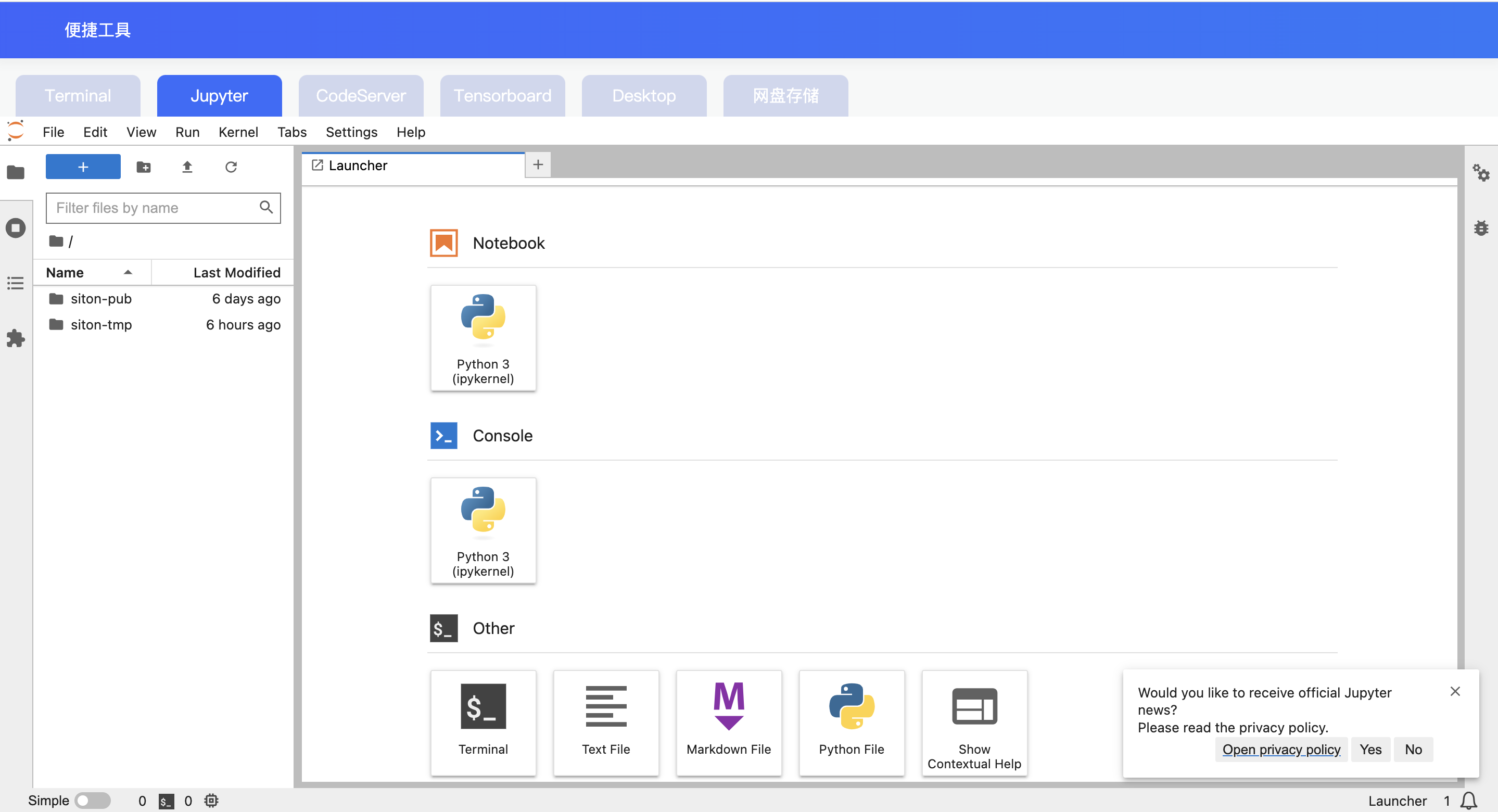The height and width of the screenshot is (812, 1498).
Task: Click Open privacy policy link
Action: [x=1281, y=750]
